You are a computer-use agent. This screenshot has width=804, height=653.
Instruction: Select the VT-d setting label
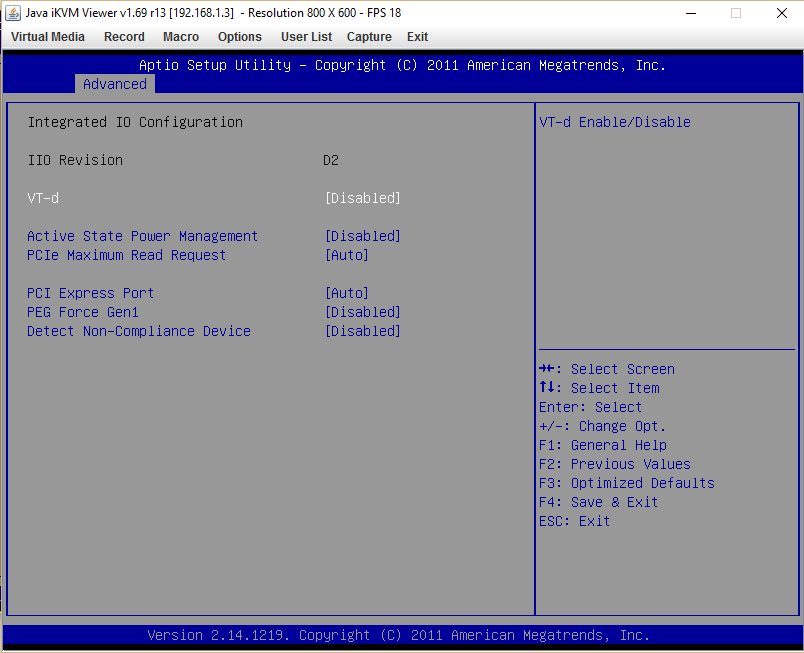pyautogui.click(x=43, y=198)
